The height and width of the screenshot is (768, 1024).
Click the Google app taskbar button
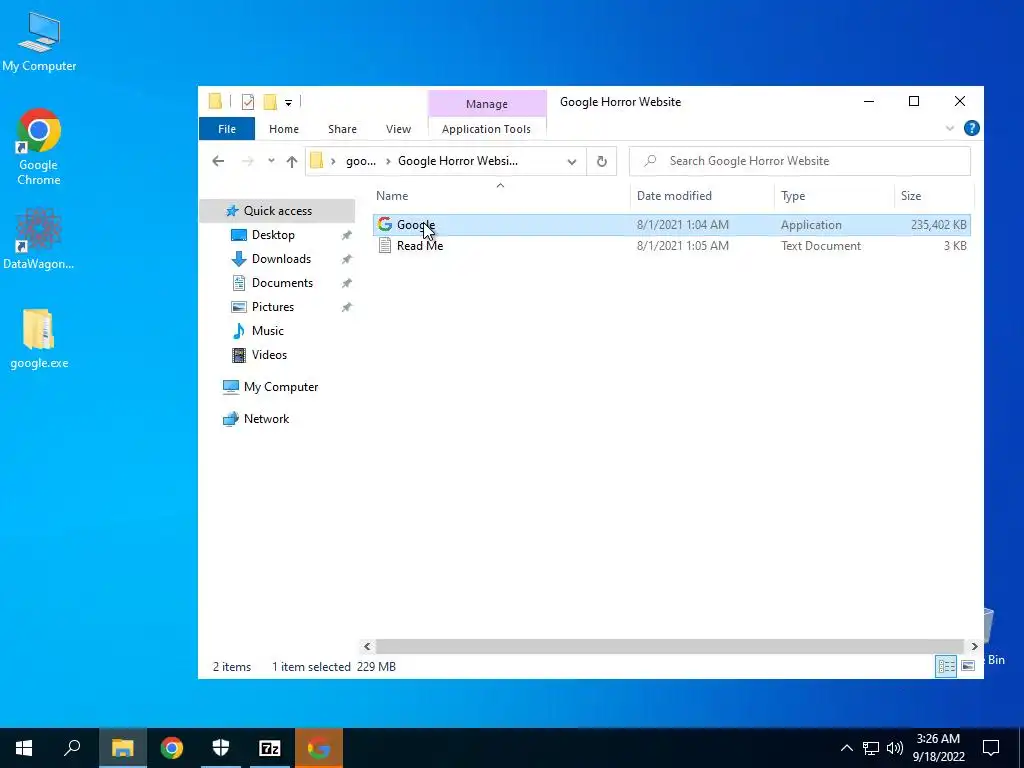tap(319, 748)
